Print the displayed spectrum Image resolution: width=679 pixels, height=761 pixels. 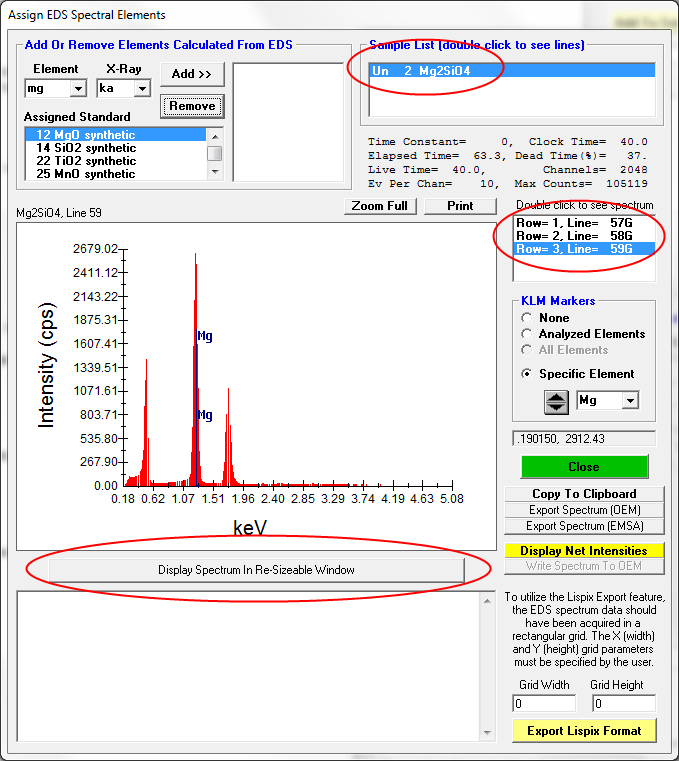click(x=460, y=206)
